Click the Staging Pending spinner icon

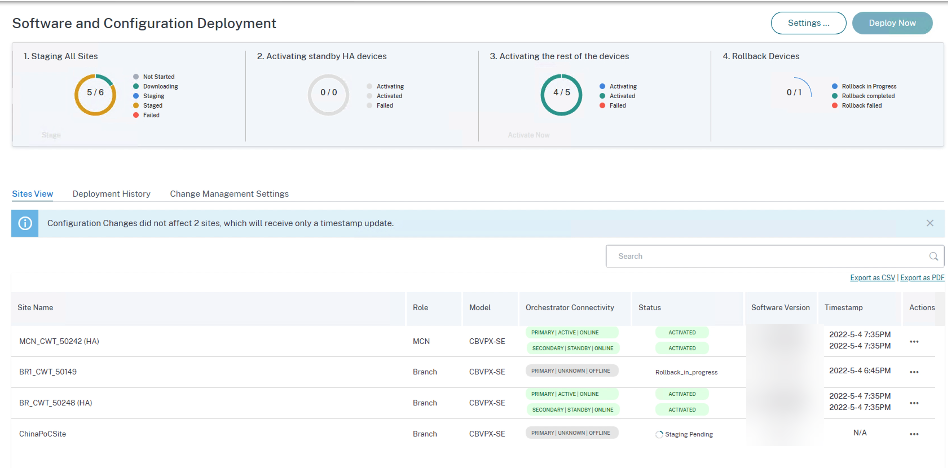click(659, 434)
